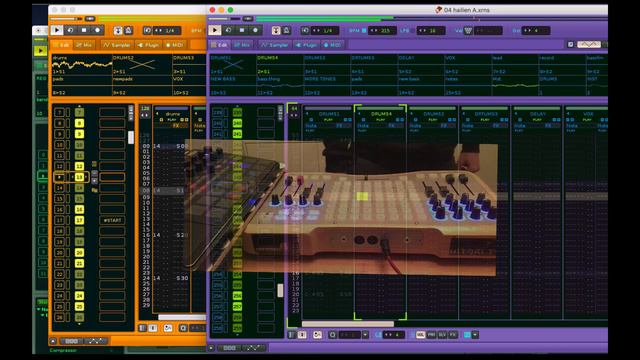Enable record edit mode in purple window
The image size is (640, 360).
point(256,30)
